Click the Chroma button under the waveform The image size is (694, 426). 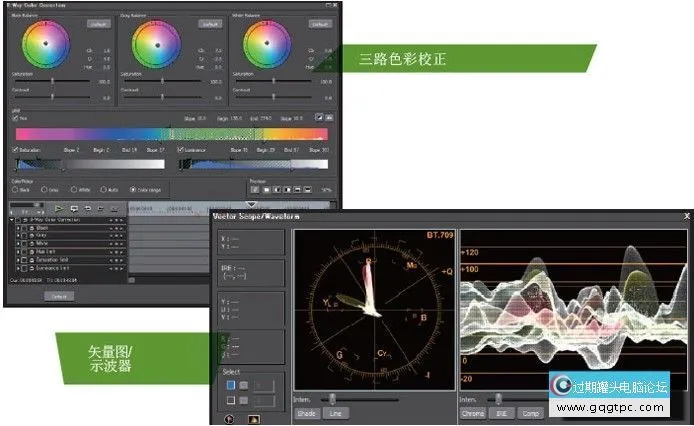pos(473,412)
